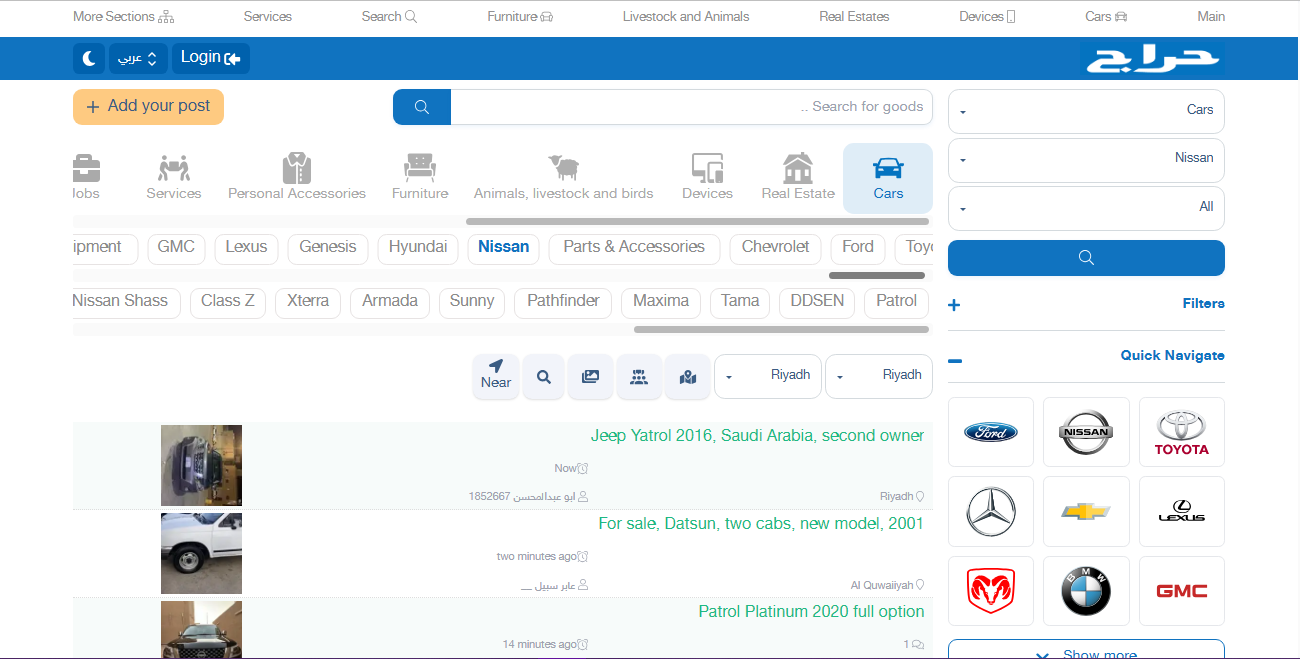Open Furniture in top navigation
This screenshot has height=659, width=1300.
tap(520, 16)
